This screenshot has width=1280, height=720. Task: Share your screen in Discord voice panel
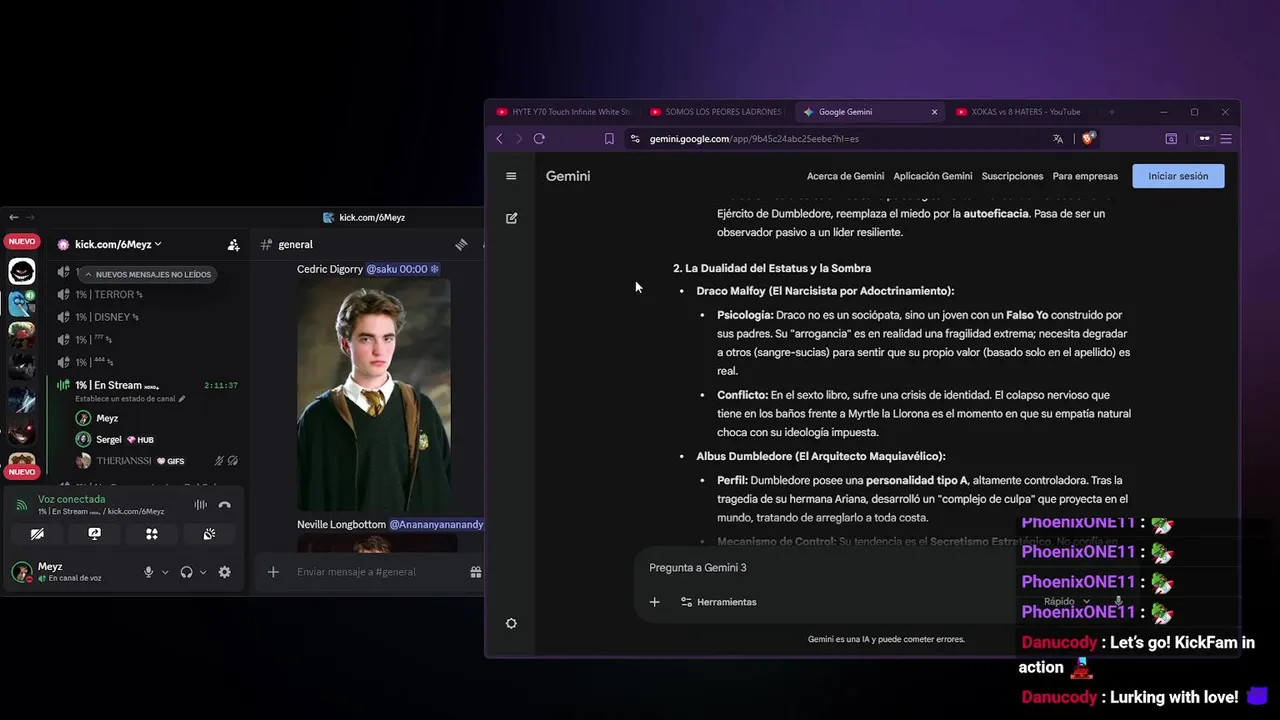[94, 534]
